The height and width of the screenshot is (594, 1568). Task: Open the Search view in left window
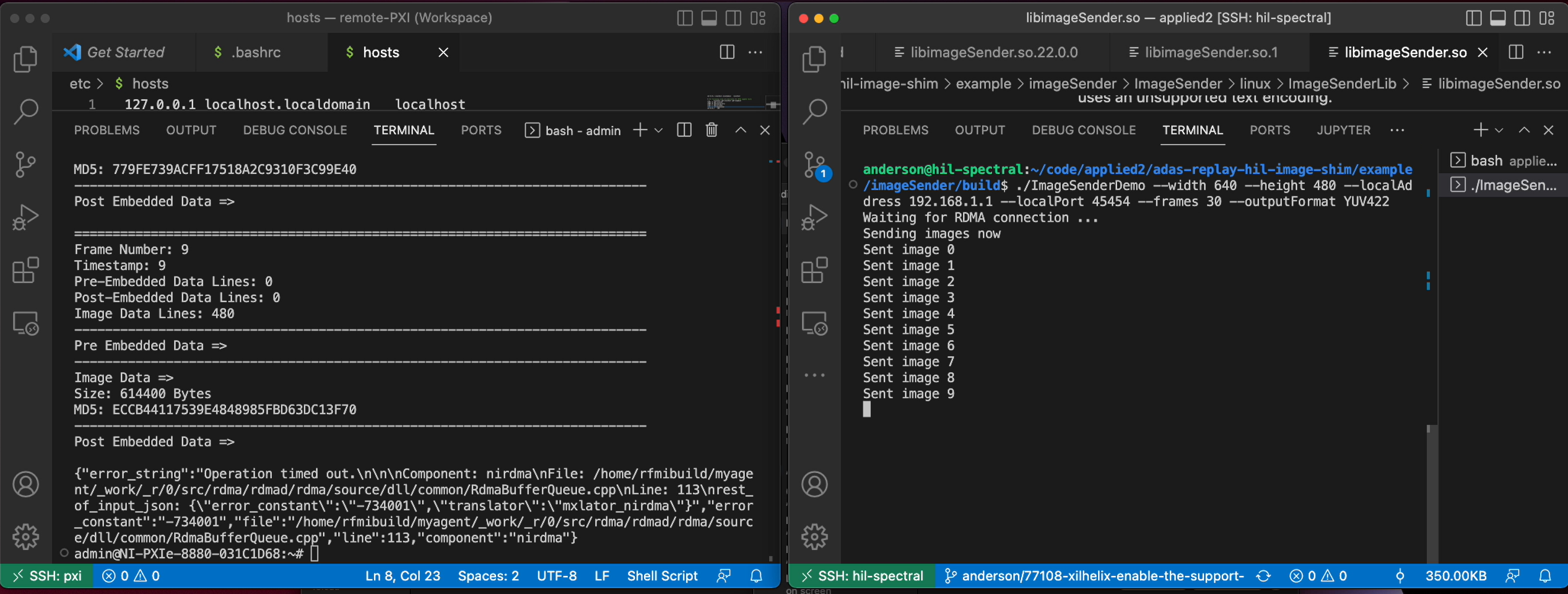tap(25, 111)
